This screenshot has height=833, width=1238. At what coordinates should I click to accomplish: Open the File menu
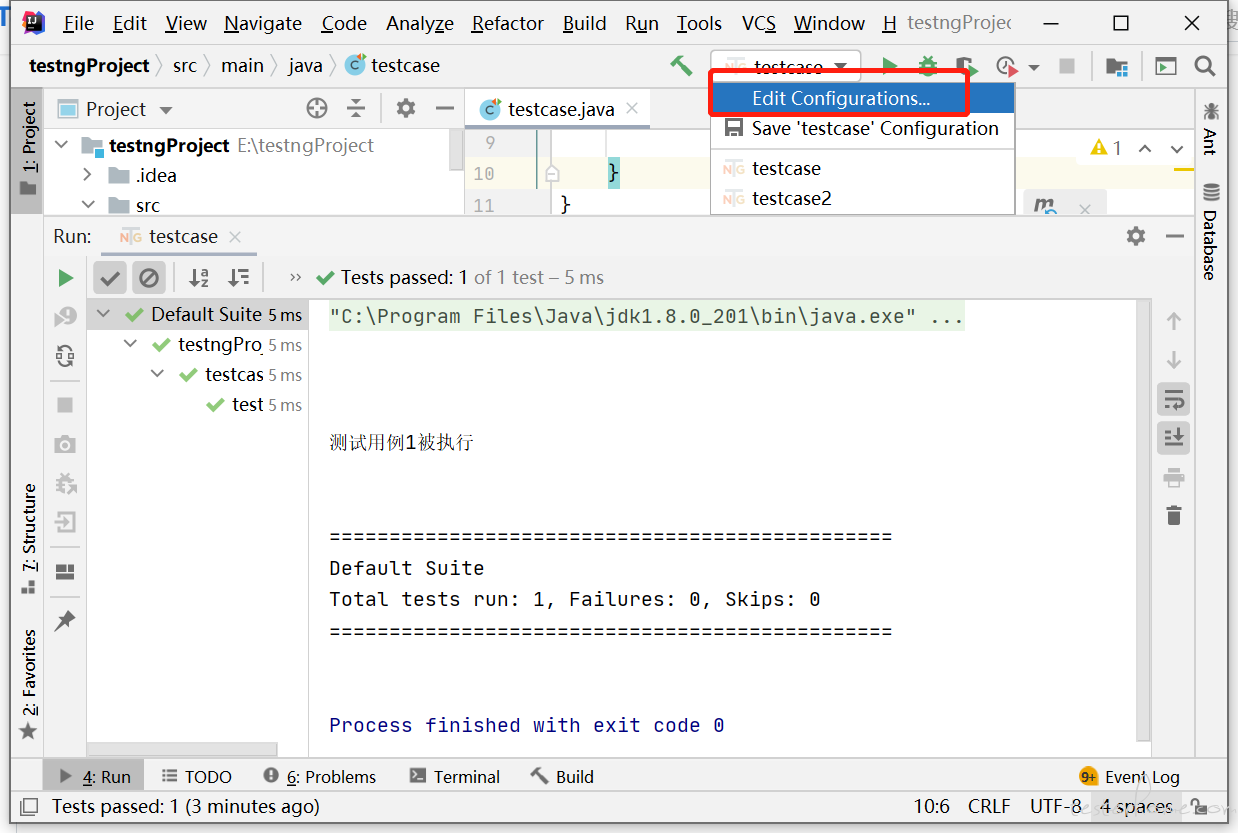pyautogui.click(x=78, y=23)
